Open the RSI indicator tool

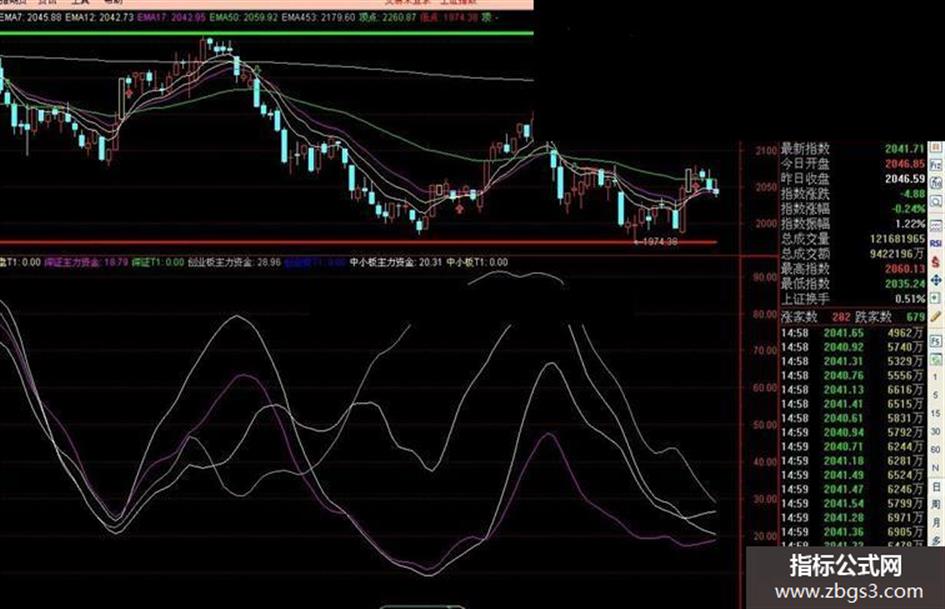pos(936,243)
